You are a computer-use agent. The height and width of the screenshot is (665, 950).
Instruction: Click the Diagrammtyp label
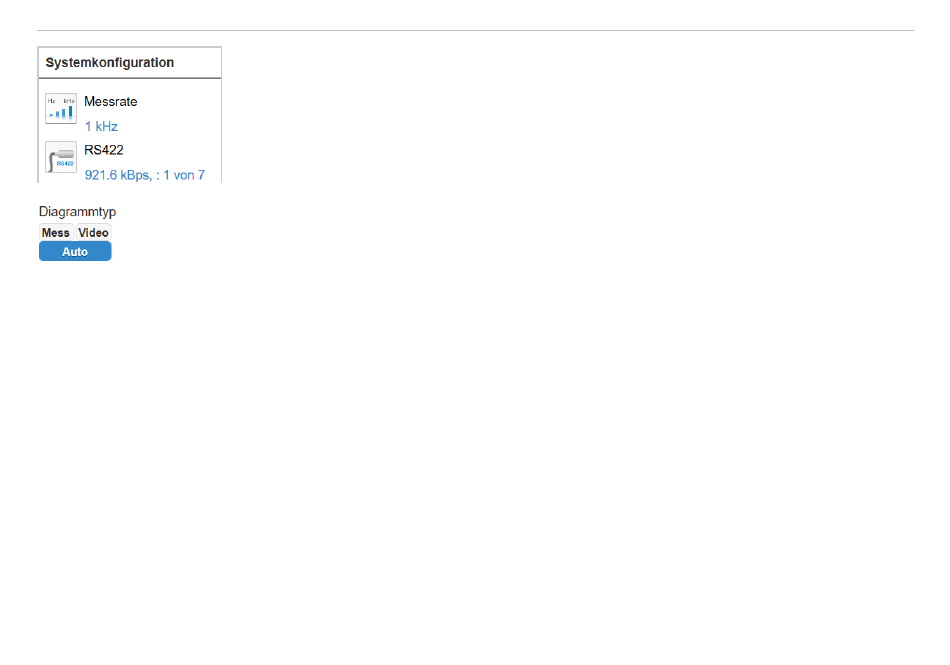[x=77, y=212]
